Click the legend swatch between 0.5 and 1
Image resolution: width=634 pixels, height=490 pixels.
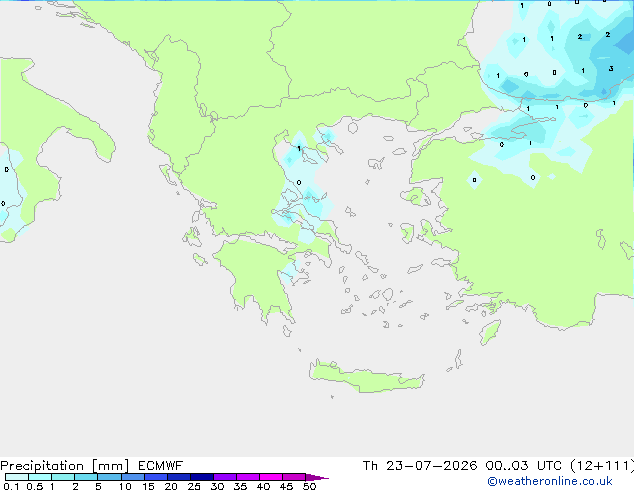(x=40, y=477)
